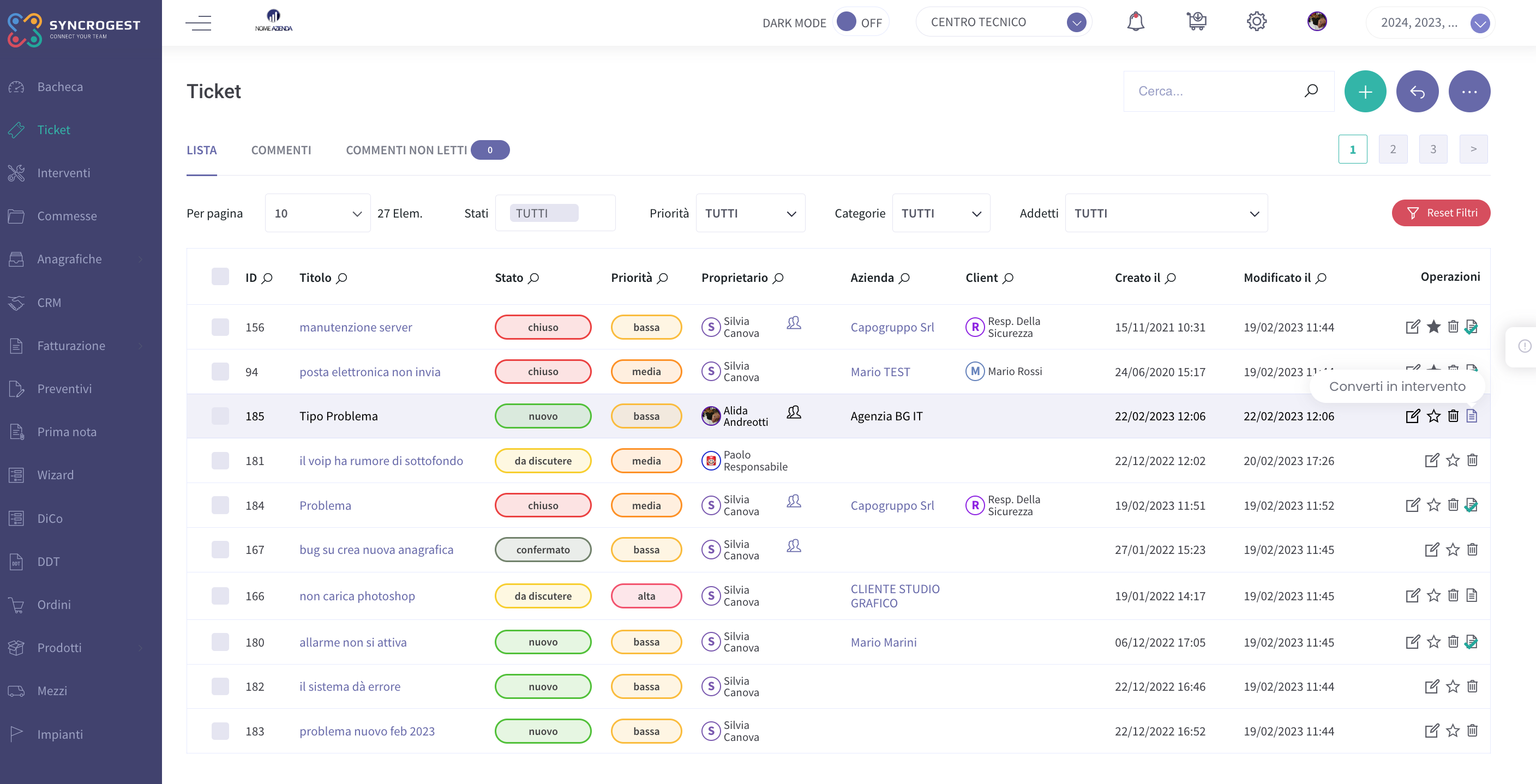The width and height of the screenshot is (1536, 784).
Task: Open the year selector 2024, 2023 dropdown
Action: pos(1431,23)
